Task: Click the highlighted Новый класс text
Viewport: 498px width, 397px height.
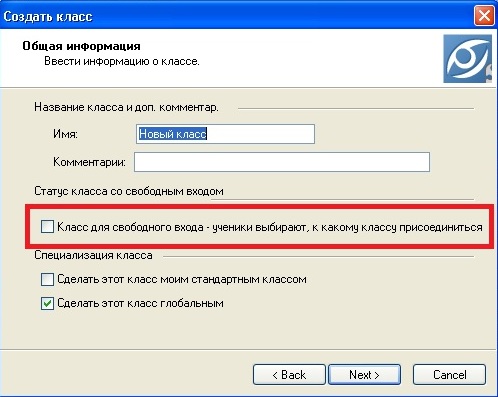Action: point(173,134)
